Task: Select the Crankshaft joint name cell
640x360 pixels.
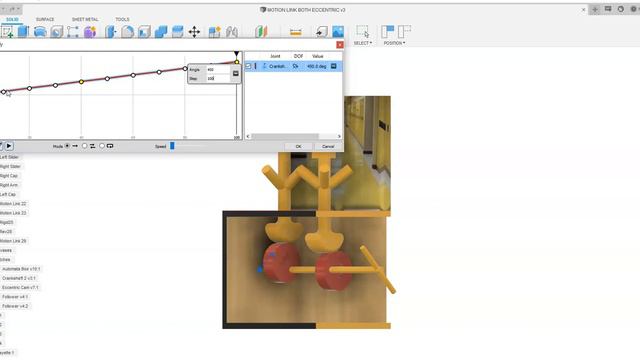Action: click(x=277, y=66)
